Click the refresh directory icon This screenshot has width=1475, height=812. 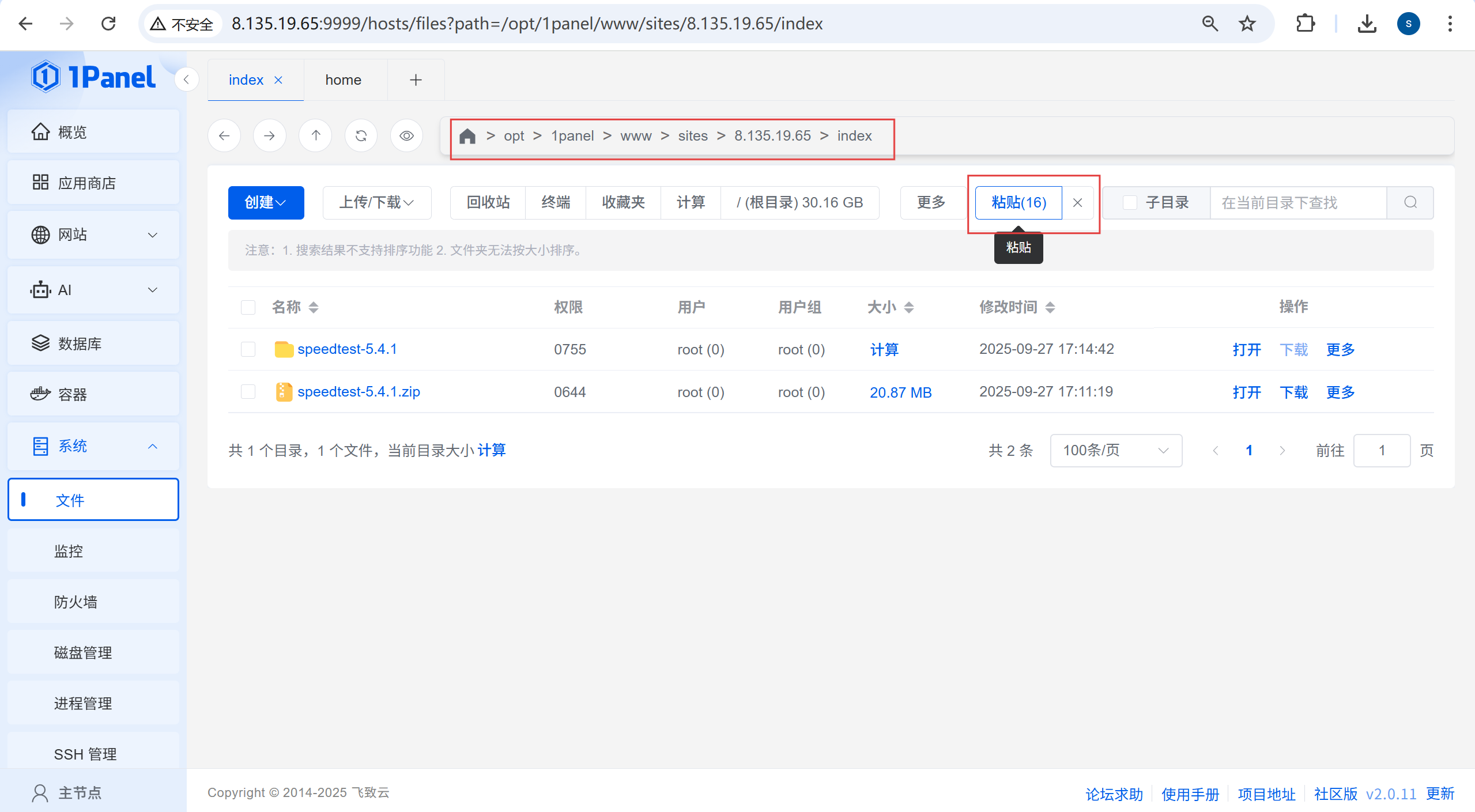point(361,136)
